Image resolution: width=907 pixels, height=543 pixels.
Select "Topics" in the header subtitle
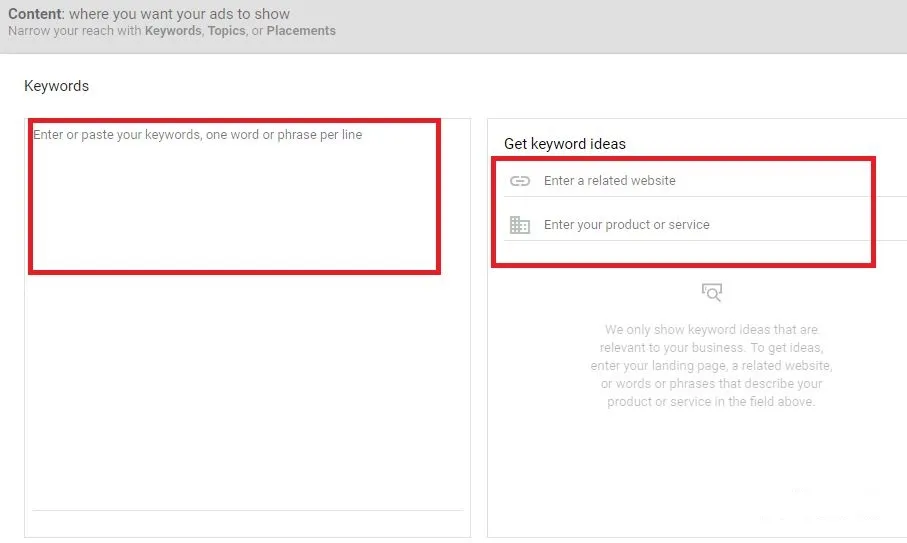(226, 31)
